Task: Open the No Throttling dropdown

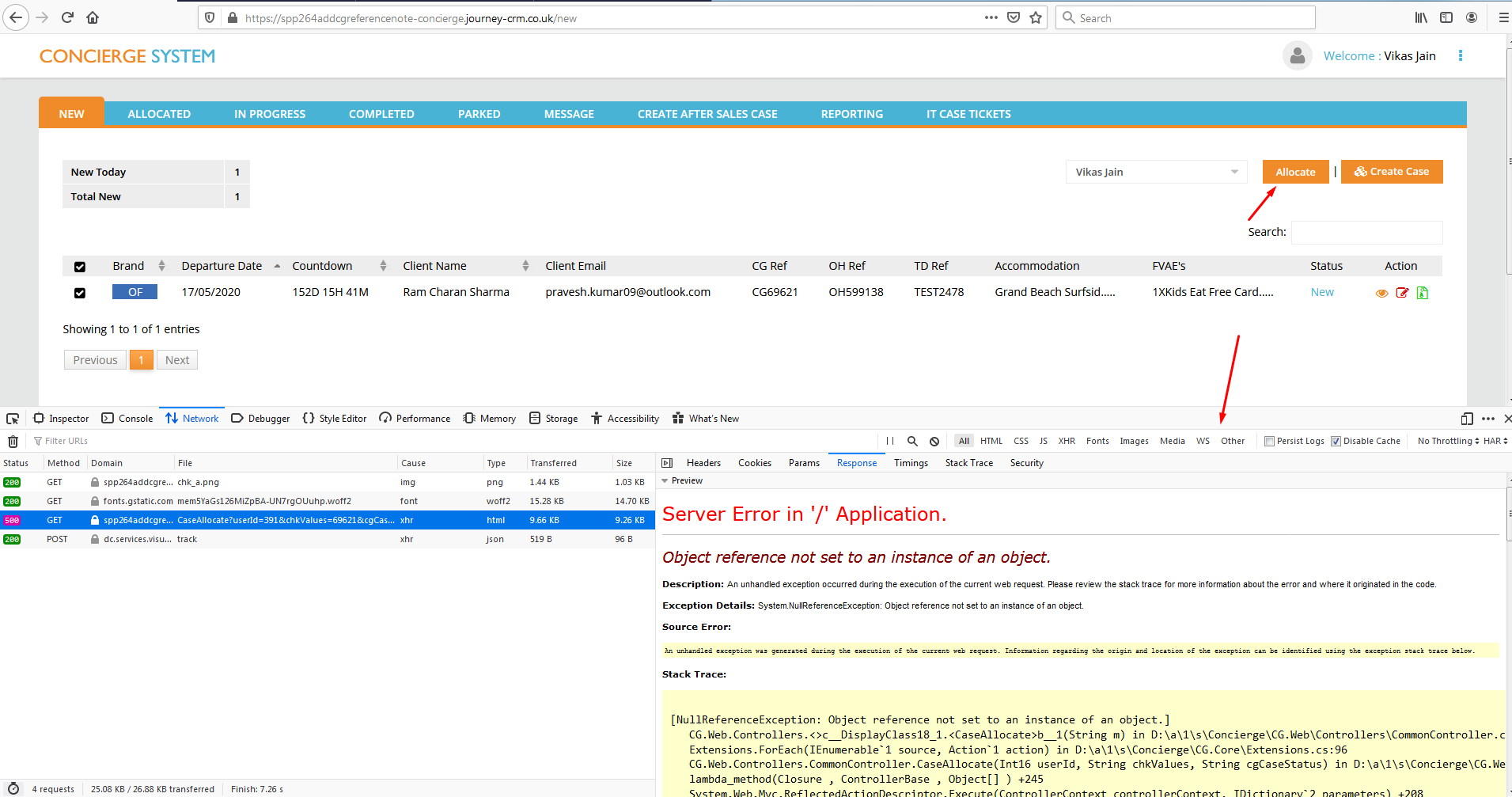Action: pos(1447,442)
